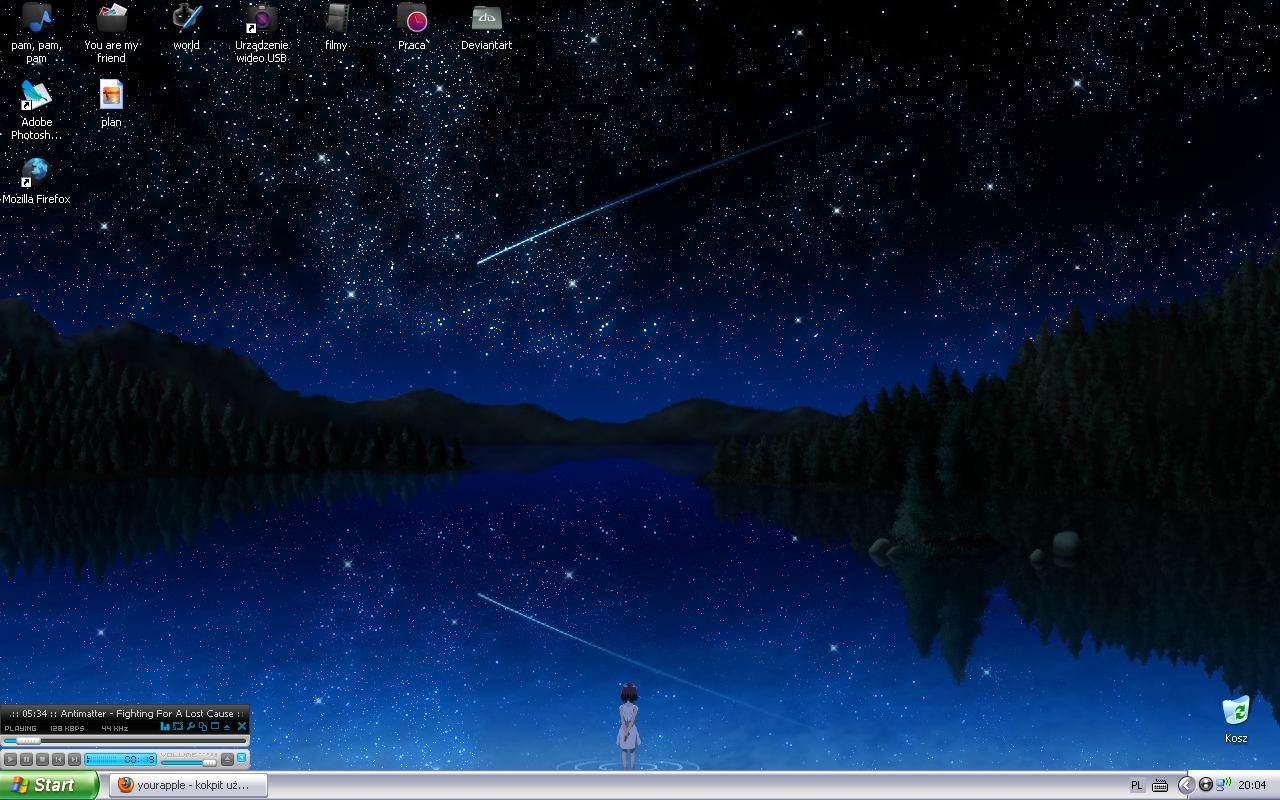The width and height of the screenshot is (1280, 800).
Task: Open the 'pam, pam, pam' music desktop icon
Action: click(x=36, y=32)
